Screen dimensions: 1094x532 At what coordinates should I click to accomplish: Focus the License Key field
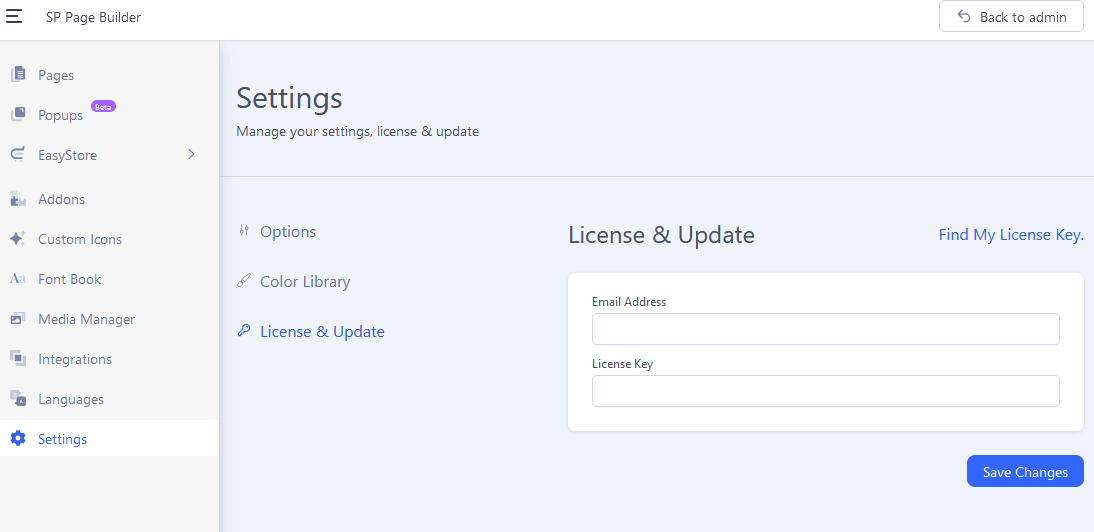click(x=825, y=391)
